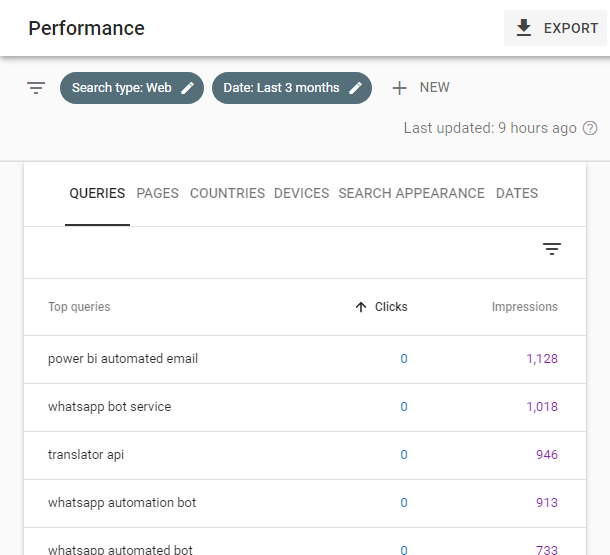This screenshot has height=555, width=610.
Task: Edit the Search type: Web chip
Action: coord(132,88)
